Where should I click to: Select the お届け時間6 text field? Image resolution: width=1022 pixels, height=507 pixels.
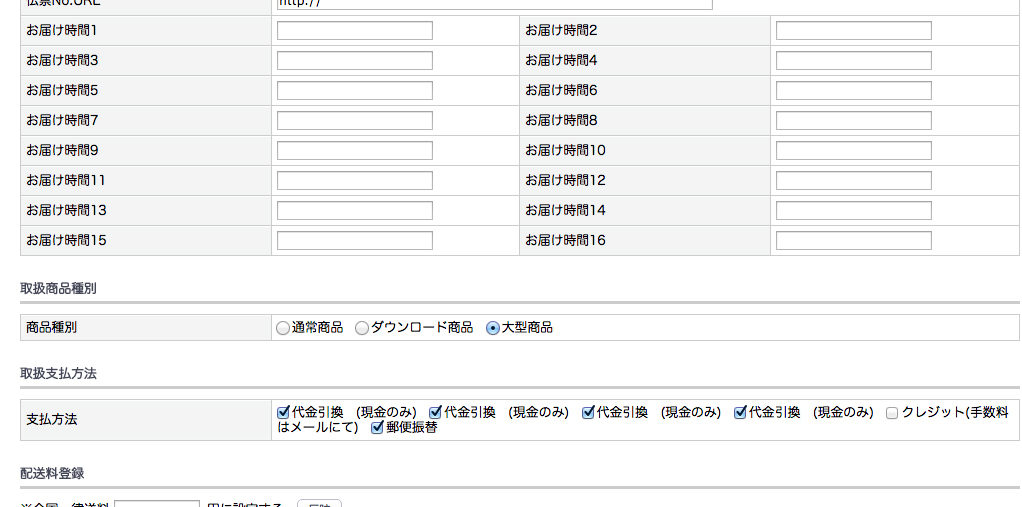[853, 91]
